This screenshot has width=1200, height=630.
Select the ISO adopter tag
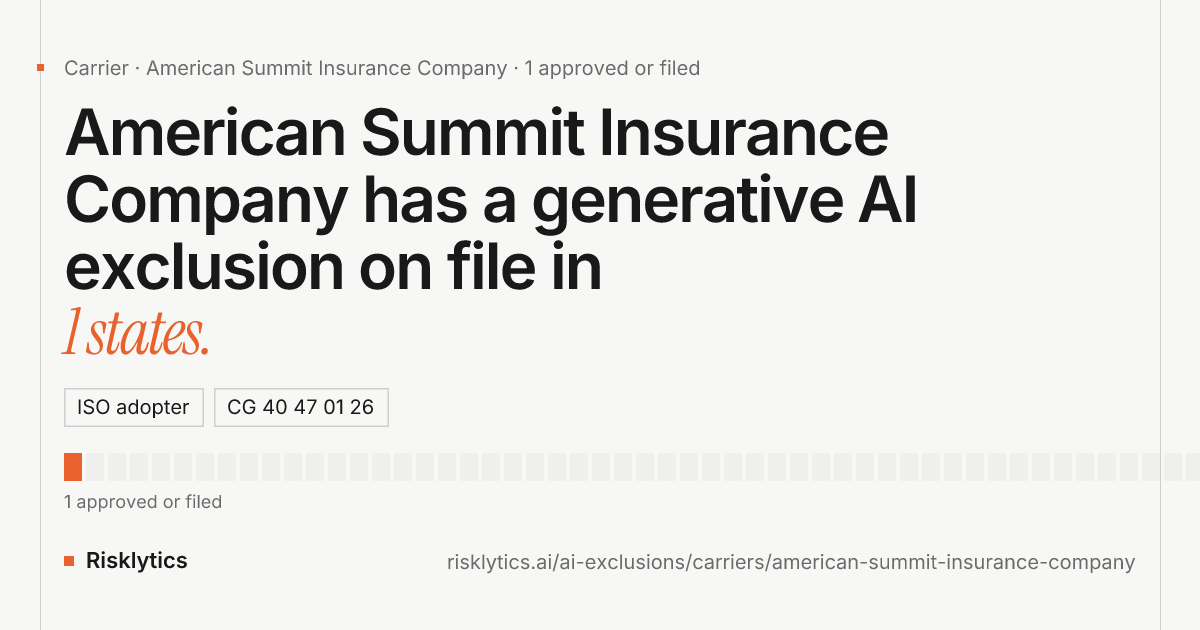coord(134,408)
